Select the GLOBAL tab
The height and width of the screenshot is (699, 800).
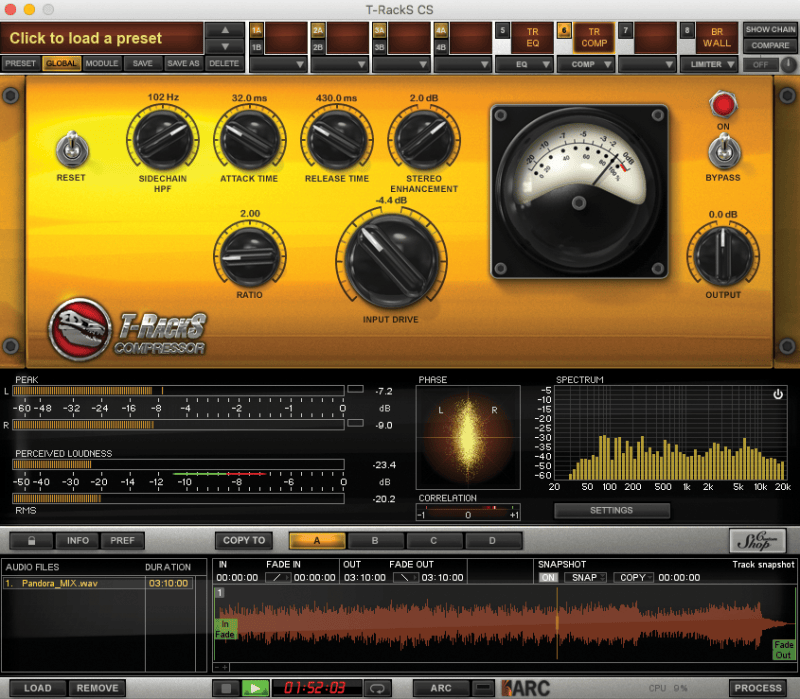pyautogui.click(x=61, y=63)
